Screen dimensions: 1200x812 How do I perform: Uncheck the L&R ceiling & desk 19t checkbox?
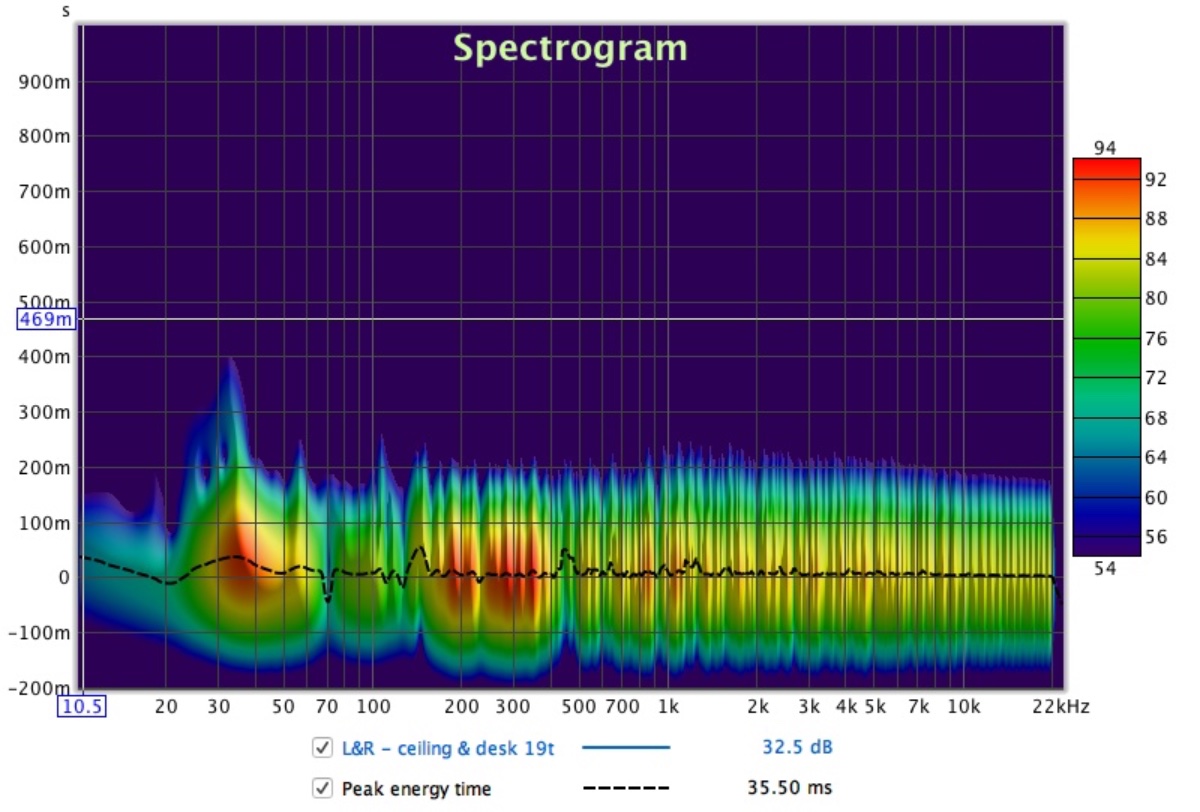click(x=322, y=747)
